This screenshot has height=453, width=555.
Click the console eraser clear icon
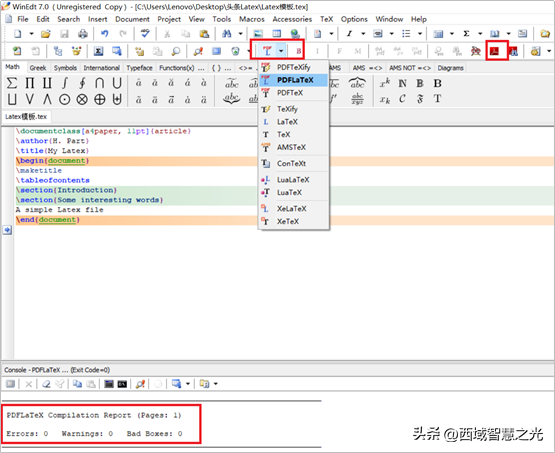pyautogui.click(x=46, y=384)
